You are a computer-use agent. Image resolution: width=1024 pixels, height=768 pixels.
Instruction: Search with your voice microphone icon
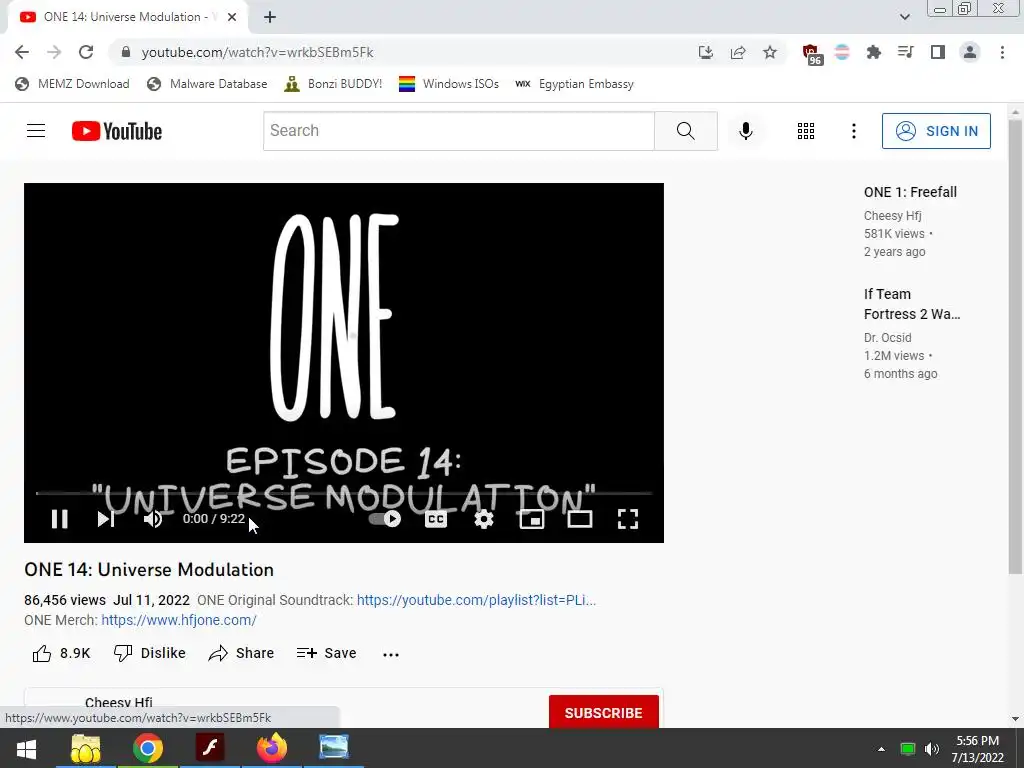coord(746,131)
